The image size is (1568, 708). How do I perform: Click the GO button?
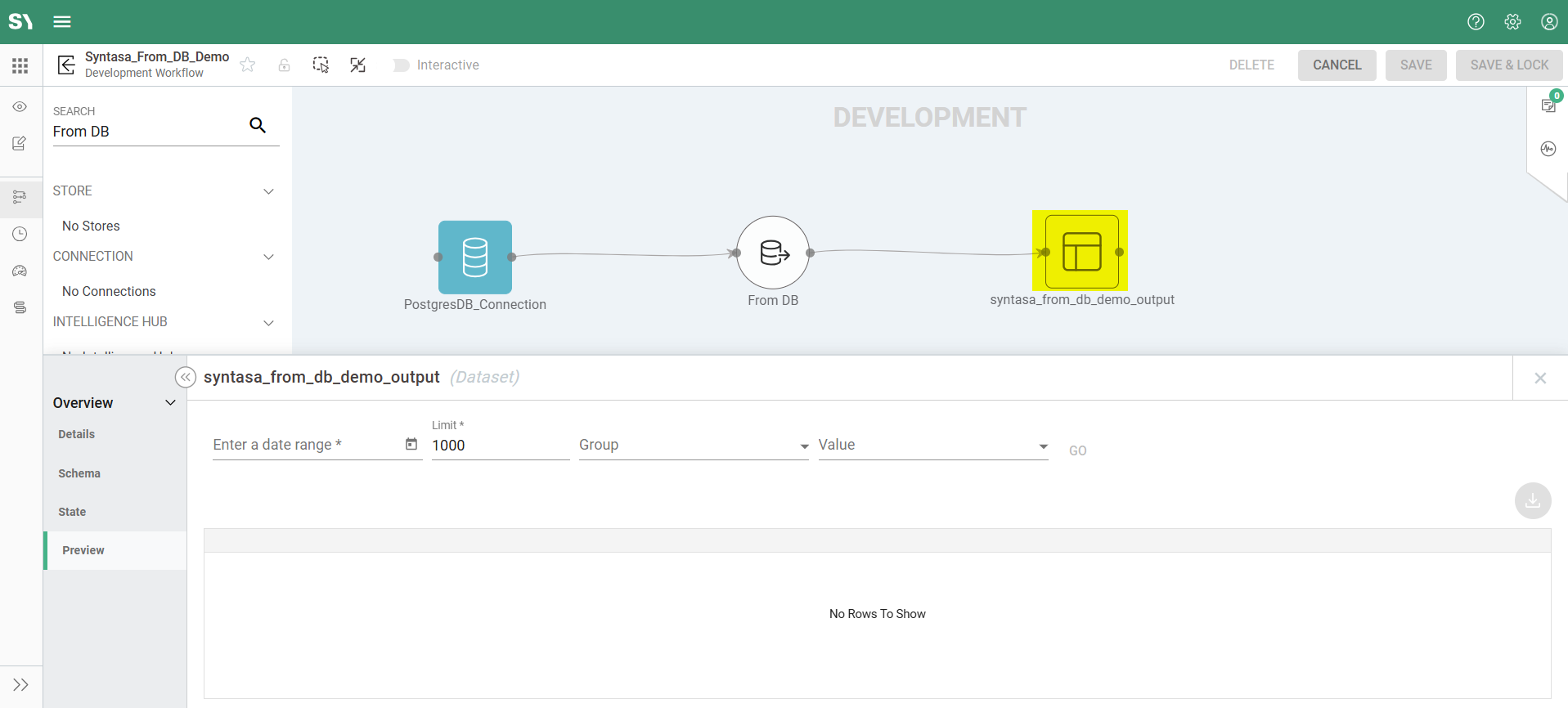click(x=1077, y=450)
